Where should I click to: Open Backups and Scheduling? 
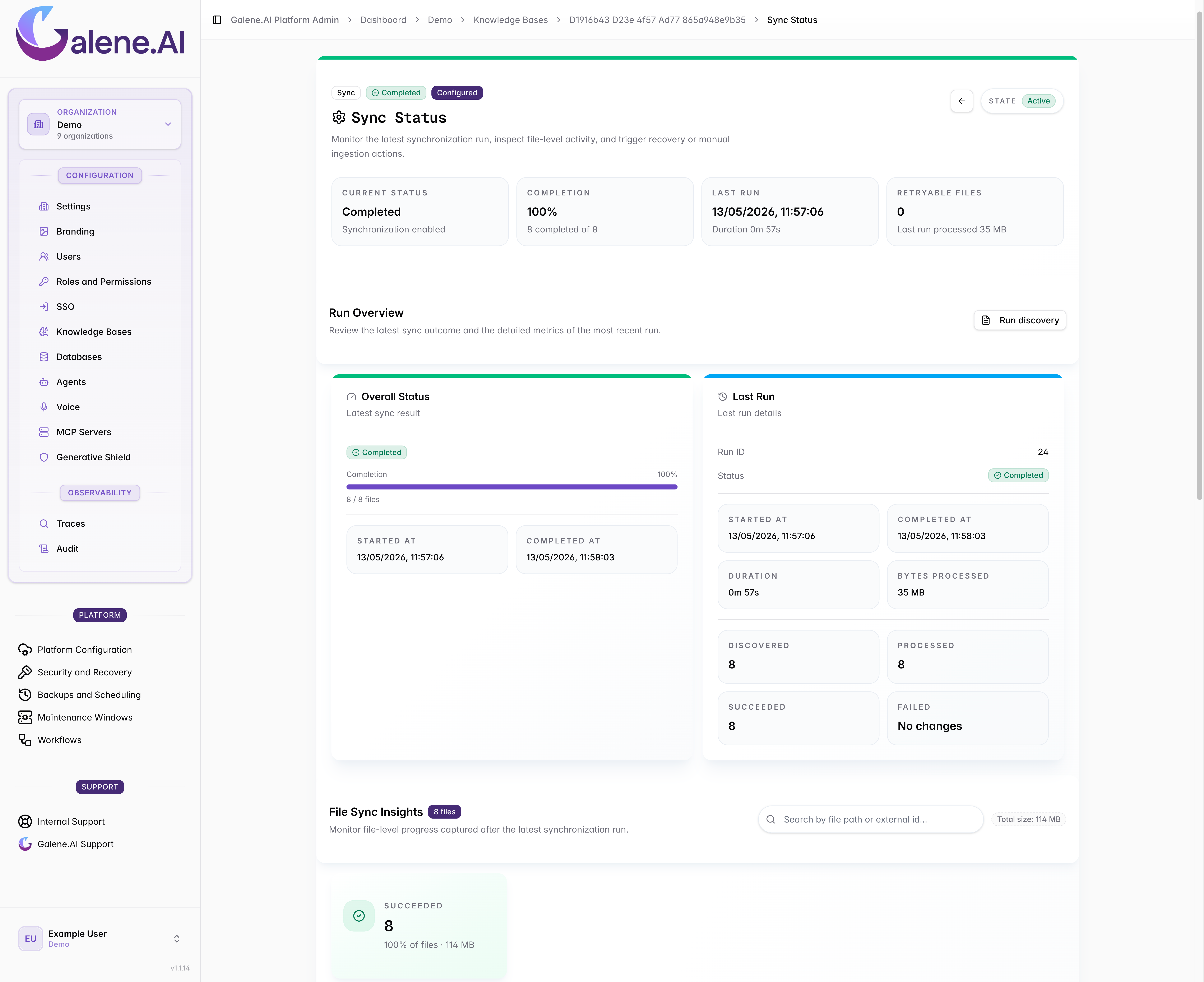pyautogui.click(x=89, y=694)
